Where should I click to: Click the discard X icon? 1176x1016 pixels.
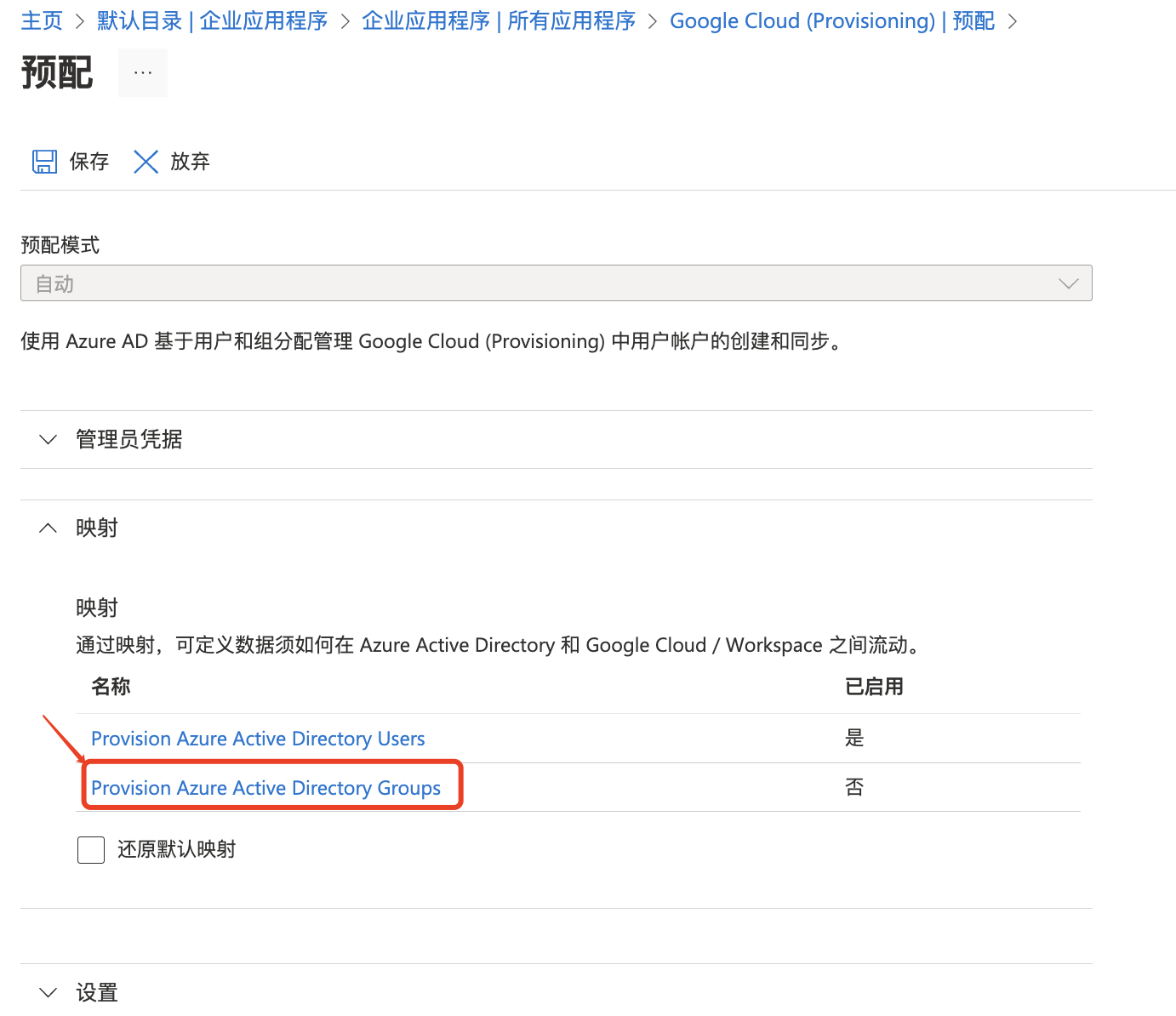coord(146,162)
